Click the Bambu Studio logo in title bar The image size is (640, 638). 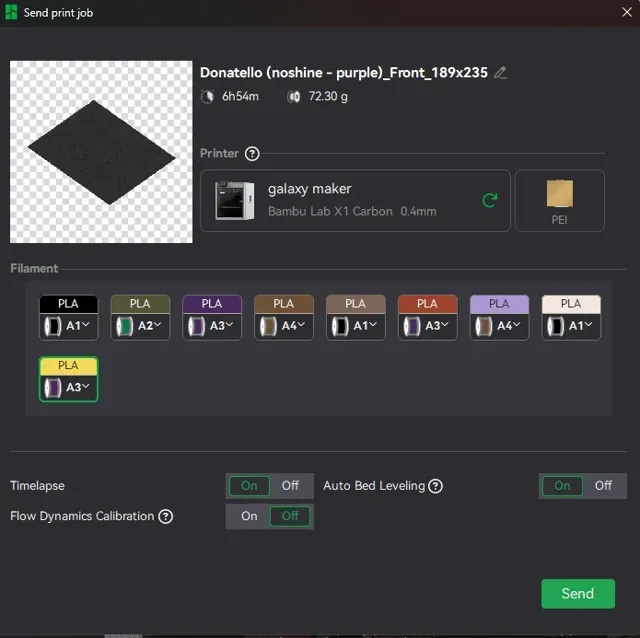[11, 13]
